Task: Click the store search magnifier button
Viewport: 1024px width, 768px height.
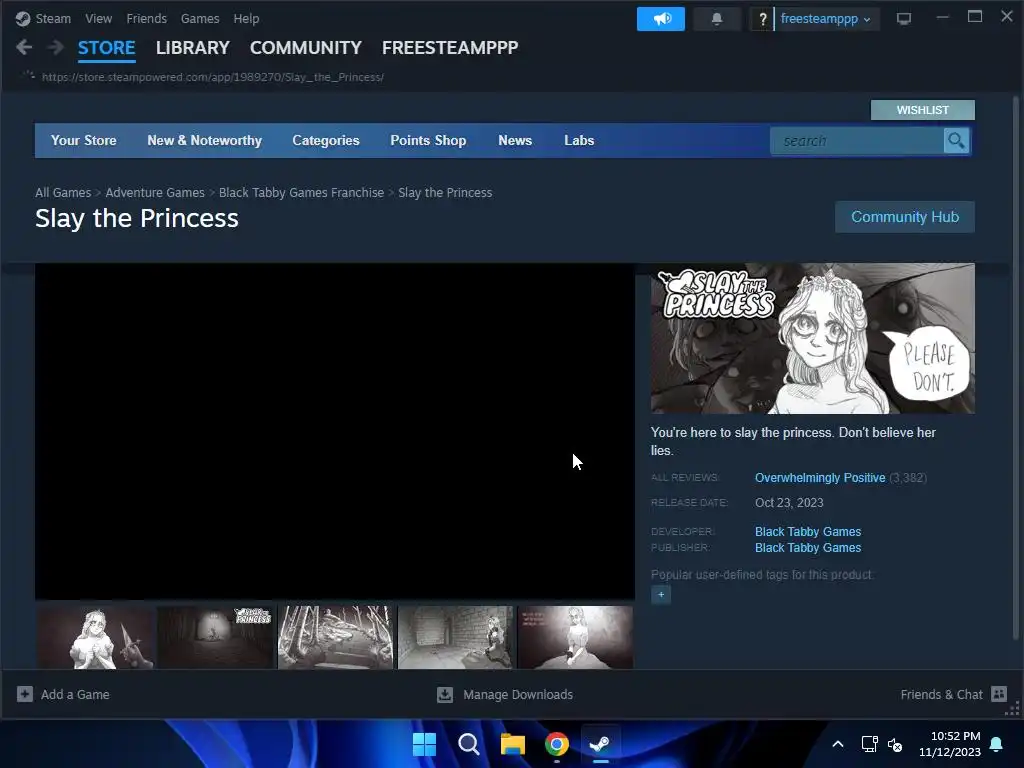Action: pyautogui.click(x=956, y=140)
